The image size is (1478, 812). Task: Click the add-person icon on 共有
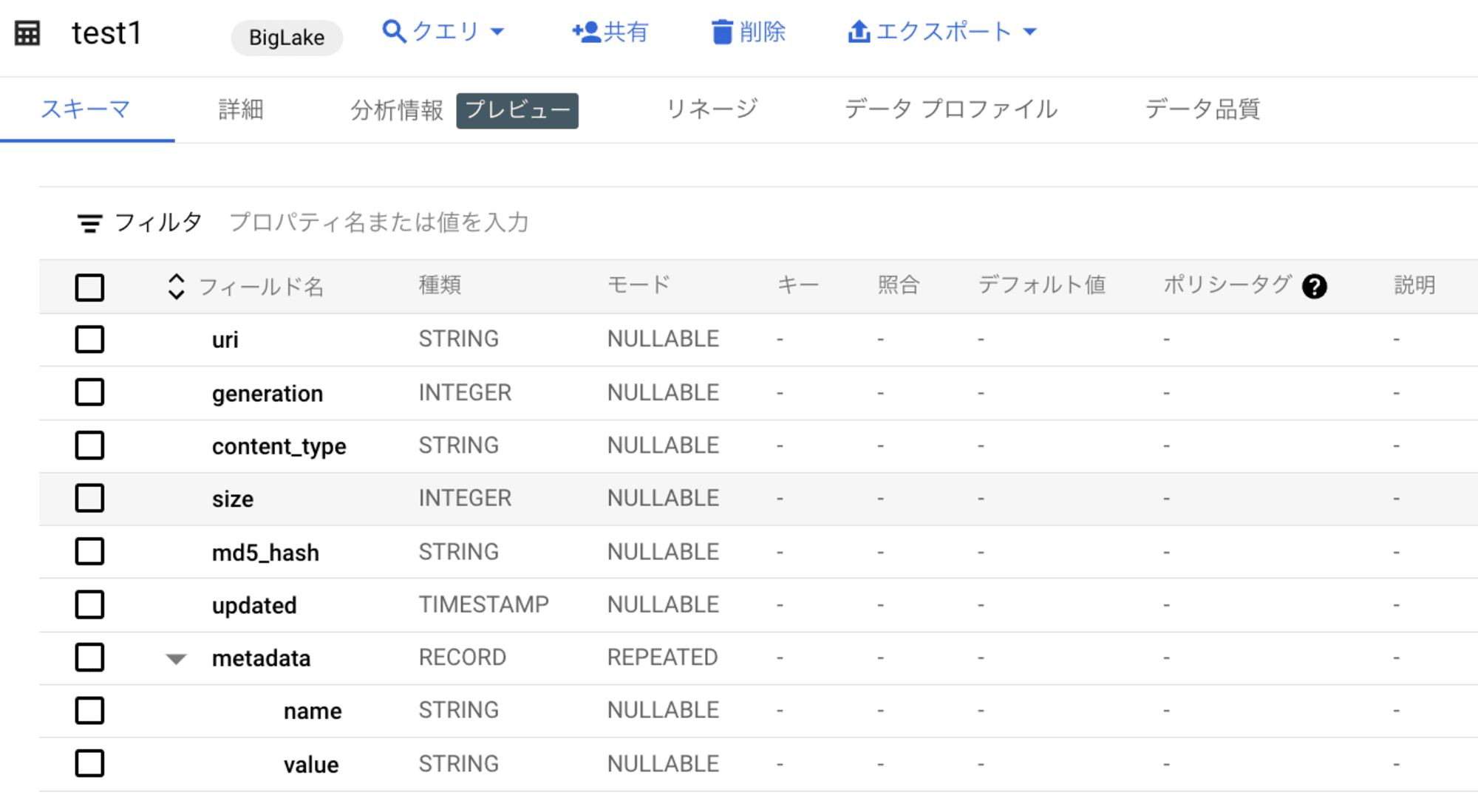coord(586,32)
